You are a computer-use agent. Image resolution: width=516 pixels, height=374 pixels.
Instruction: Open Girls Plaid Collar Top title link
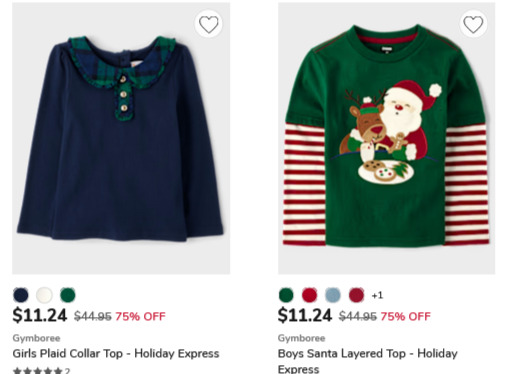coord(116,353)
